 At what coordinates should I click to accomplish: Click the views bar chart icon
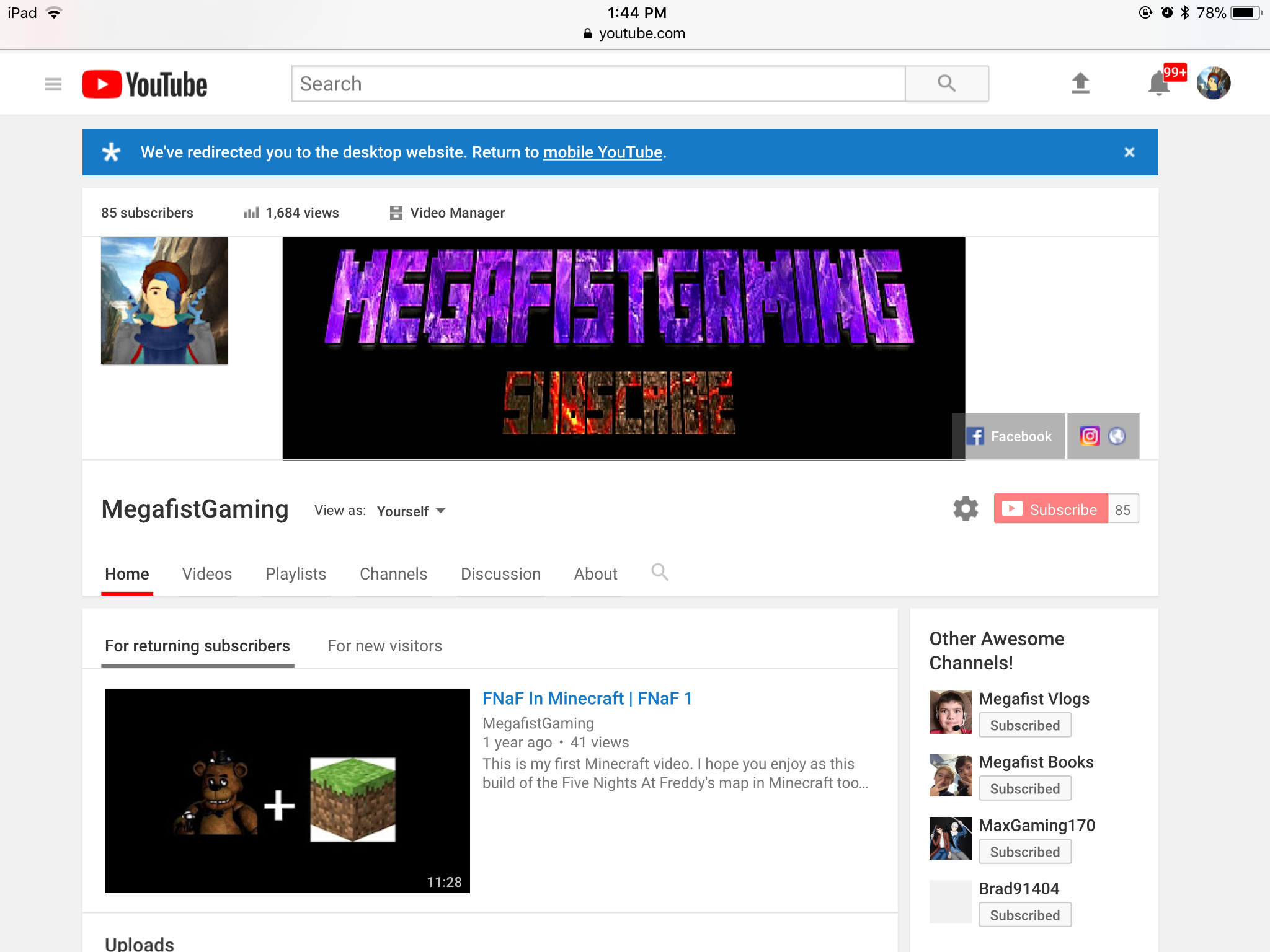point(251,213)
